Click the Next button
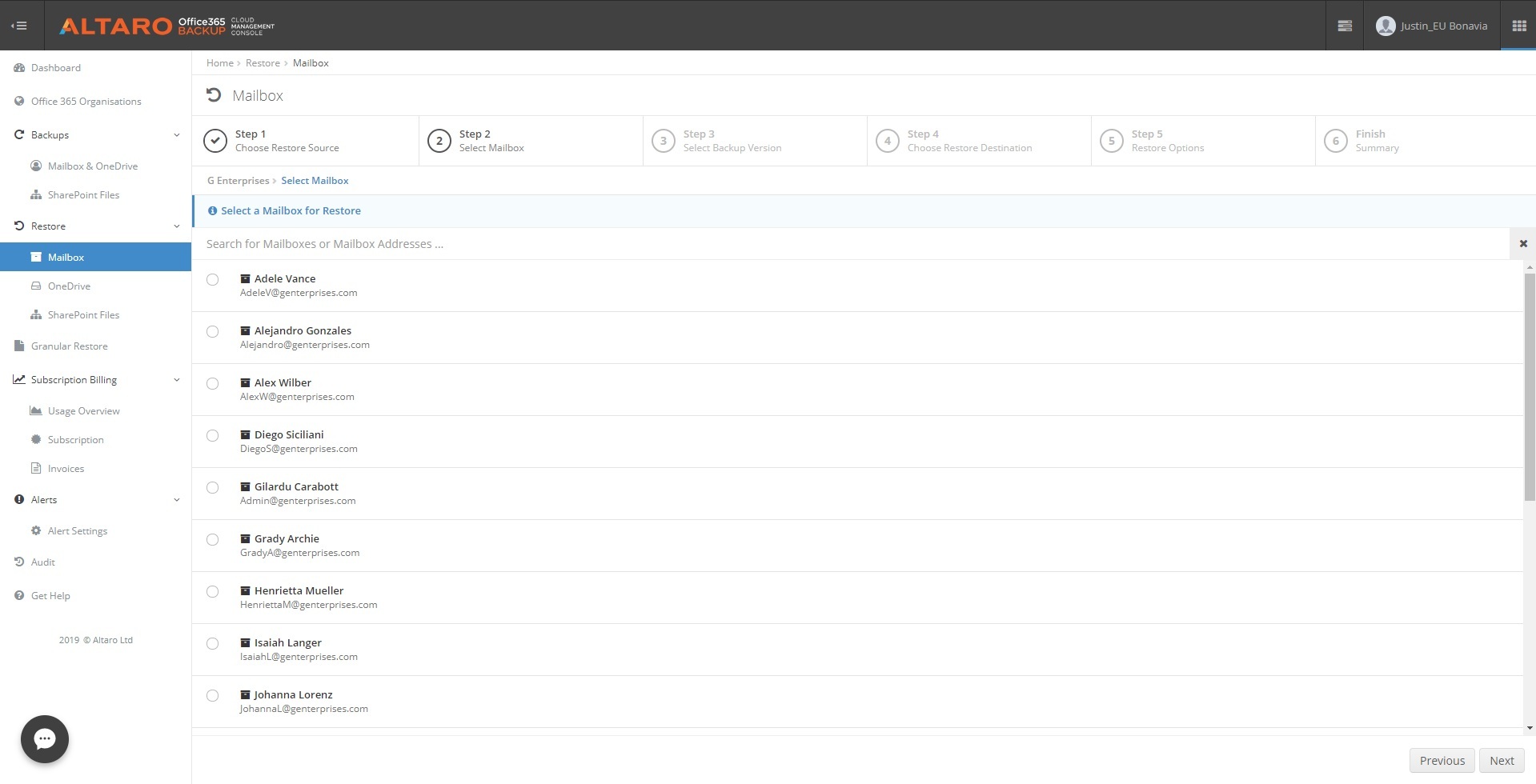The image size is (1536, 784). coord(1502,760)
